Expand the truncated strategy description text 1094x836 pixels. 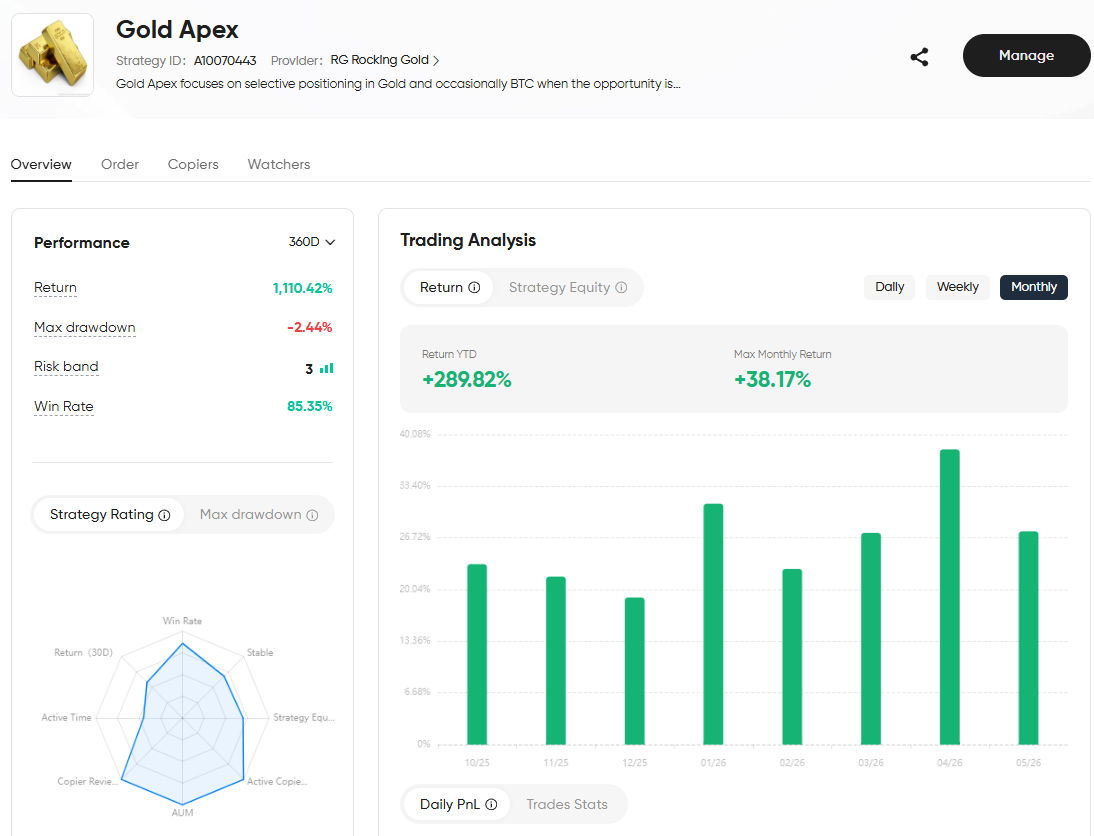click(x=398, y=84)
